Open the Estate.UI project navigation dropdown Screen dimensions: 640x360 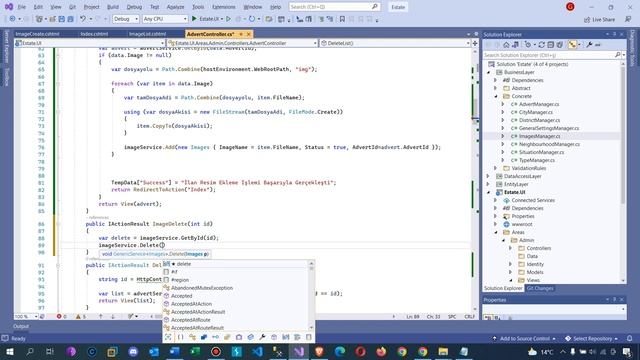tap(90, 43)
